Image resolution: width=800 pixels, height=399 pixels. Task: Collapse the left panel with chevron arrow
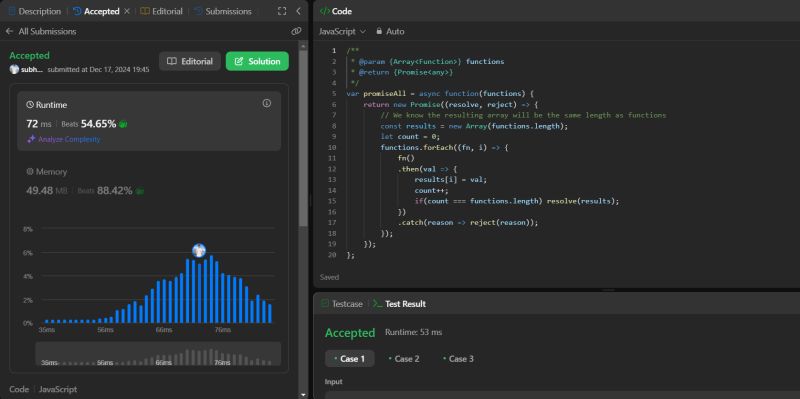click(x=298, y=11)
